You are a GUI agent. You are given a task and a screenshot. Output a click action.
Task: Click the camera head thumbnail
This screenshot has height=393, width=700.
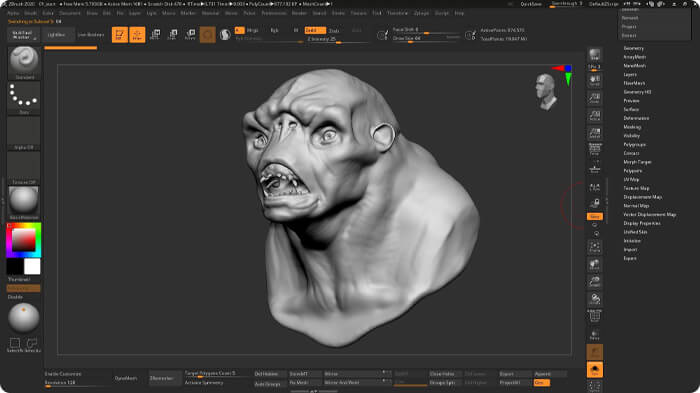click(x=546, y=92)
